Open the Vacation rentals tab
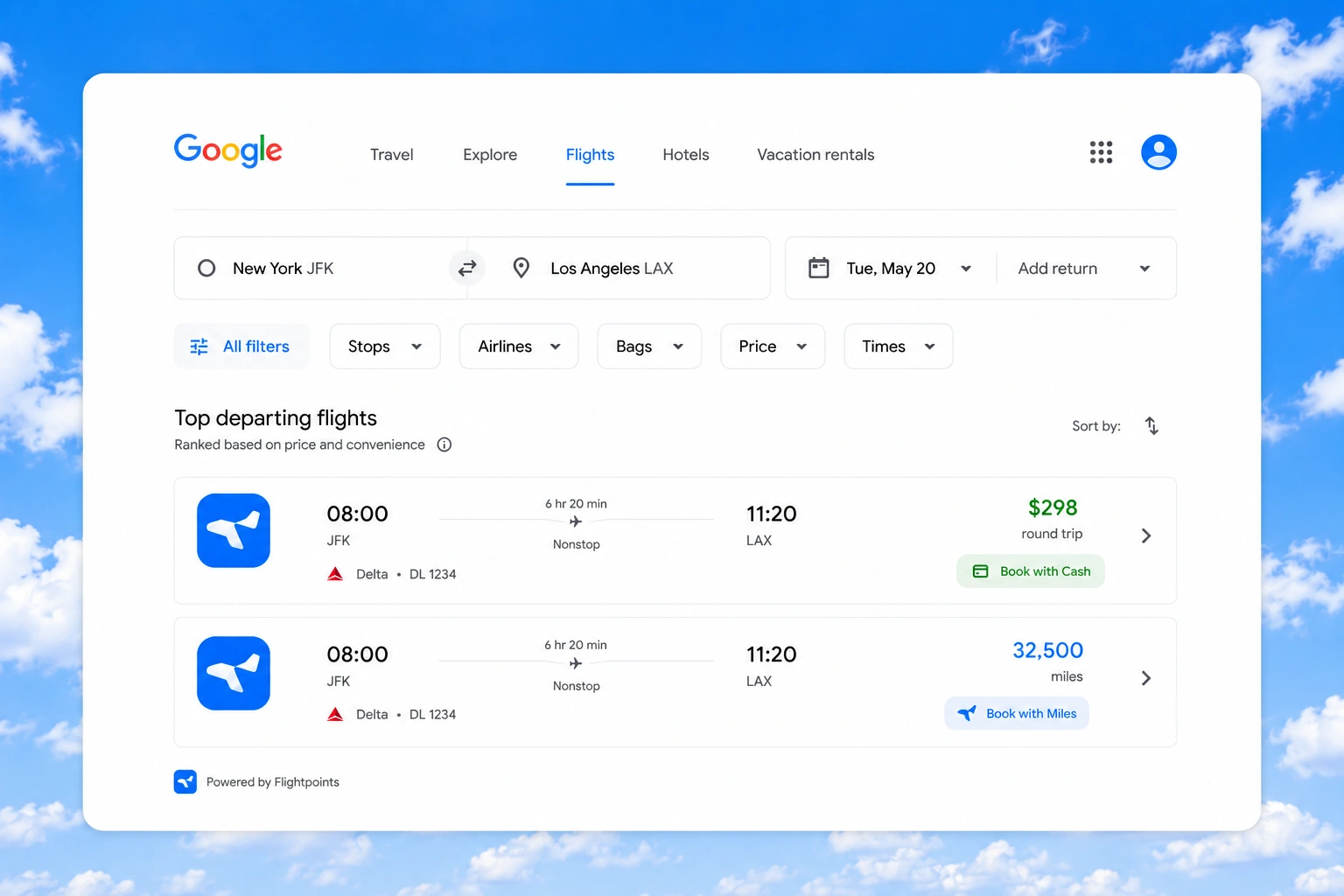 click(815, 155)
